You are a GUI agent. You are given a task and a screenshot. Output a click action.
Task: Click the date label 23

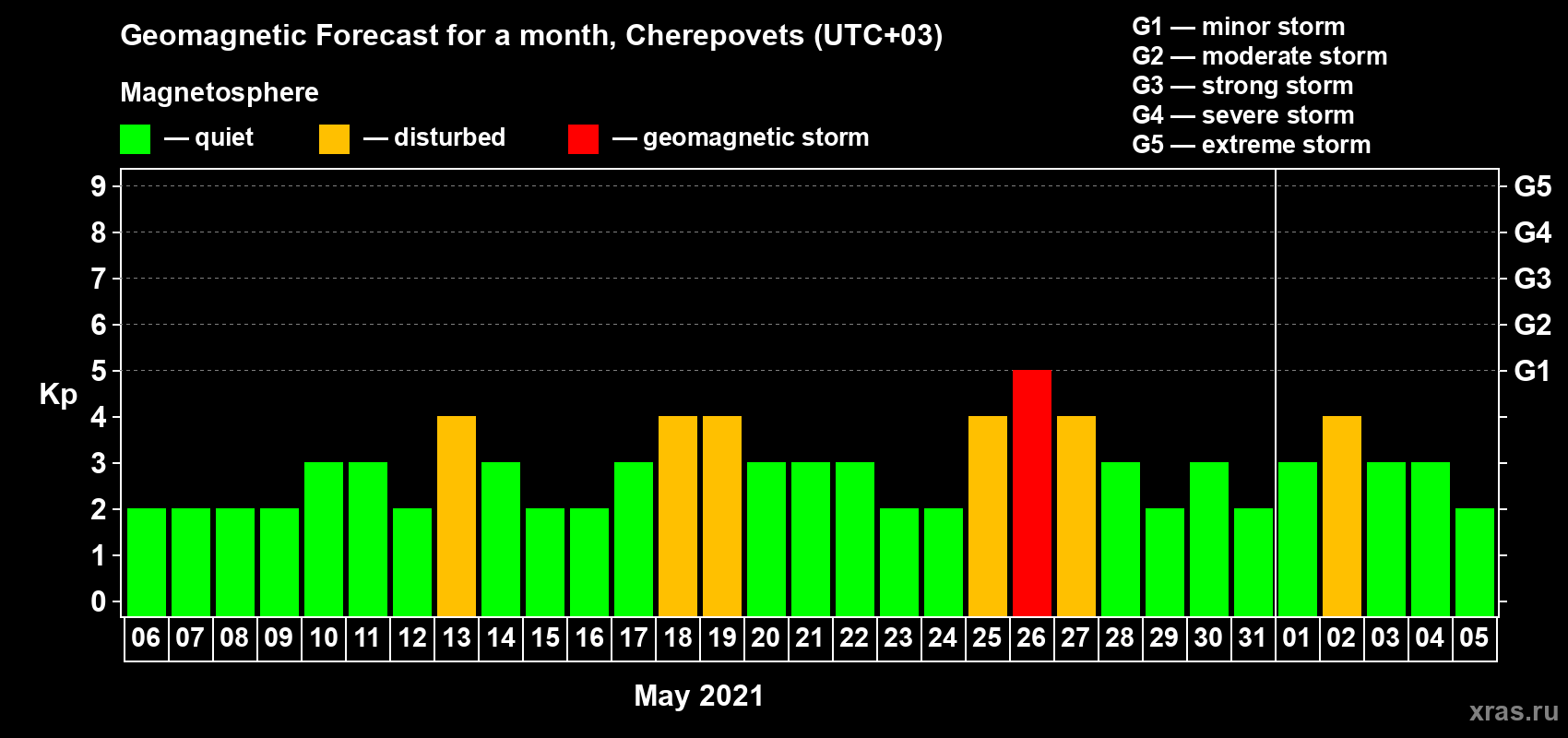point(898,638)
